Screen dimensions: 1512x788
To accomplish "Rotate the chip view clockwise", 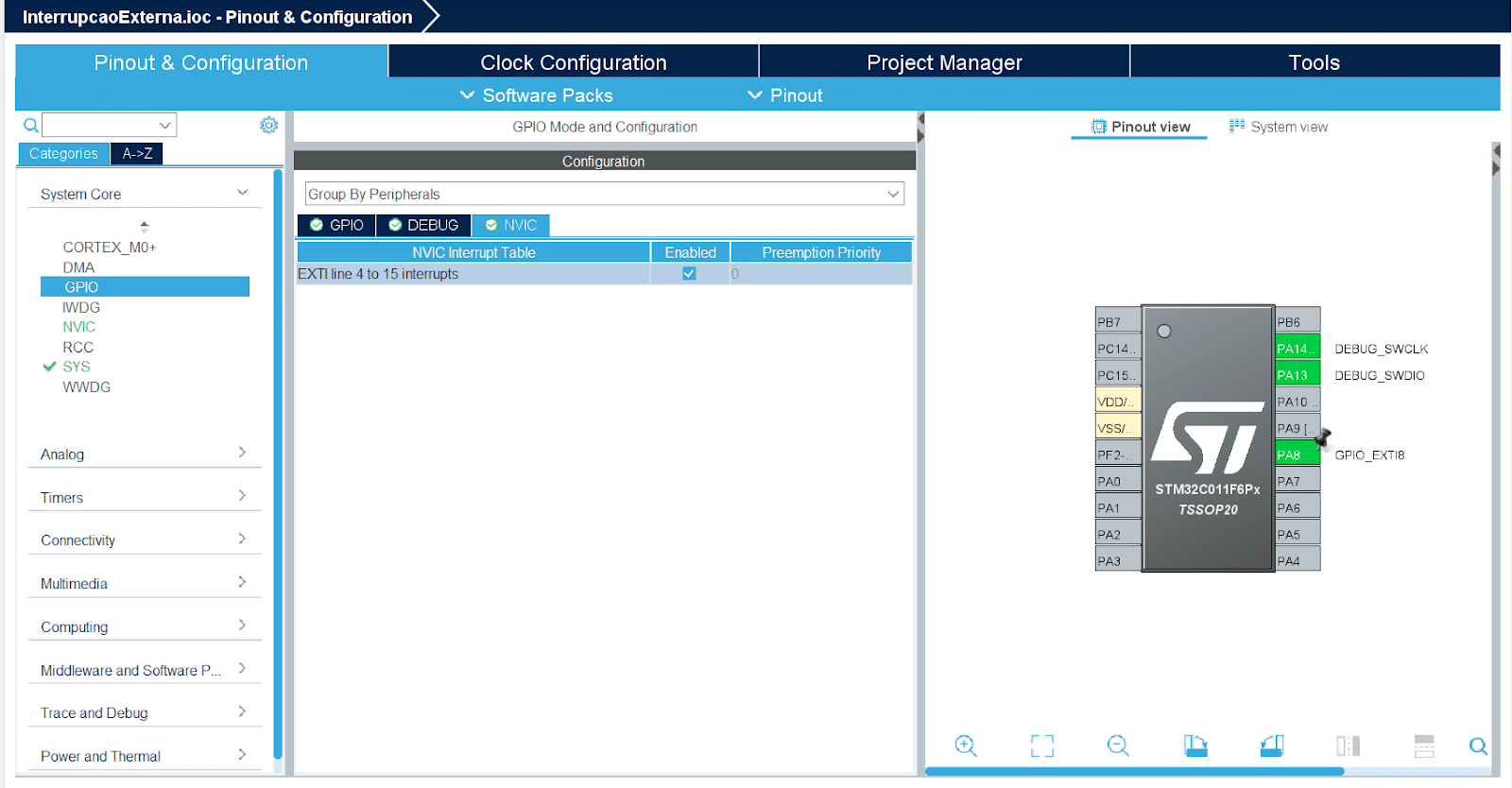I will [x=1195, y=745].
